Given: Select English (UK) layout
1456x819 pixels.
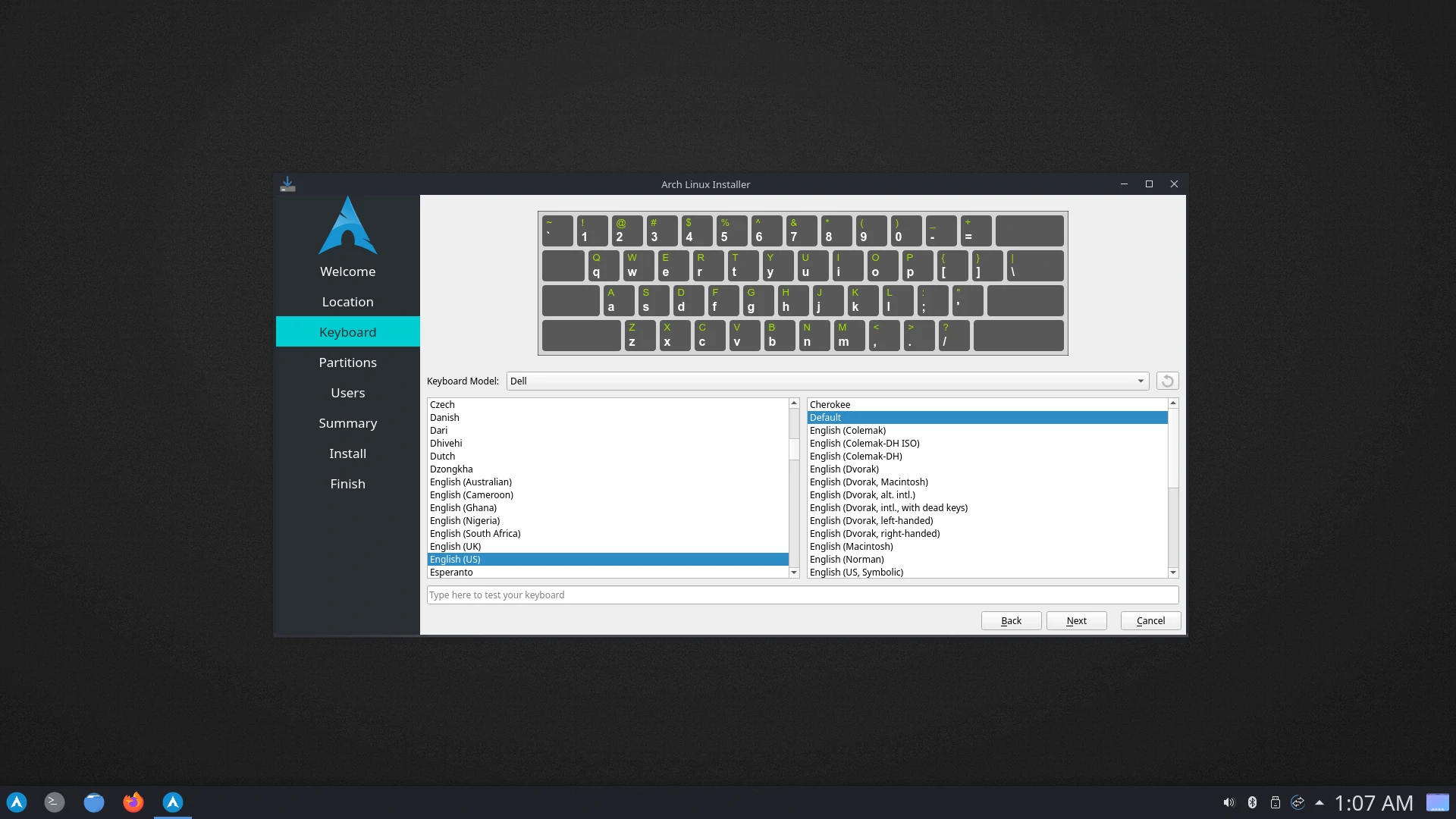Looking at the screenshot, I should point(455,546).
